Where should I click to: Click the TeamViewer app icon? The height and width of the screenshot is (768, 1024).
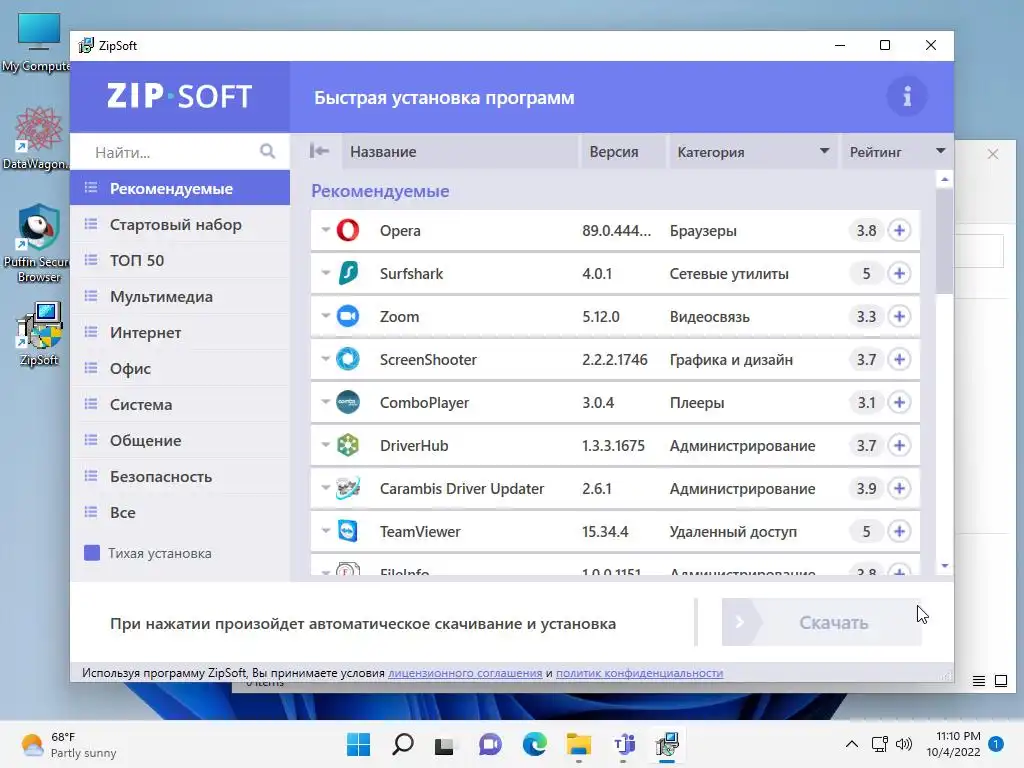348,532
